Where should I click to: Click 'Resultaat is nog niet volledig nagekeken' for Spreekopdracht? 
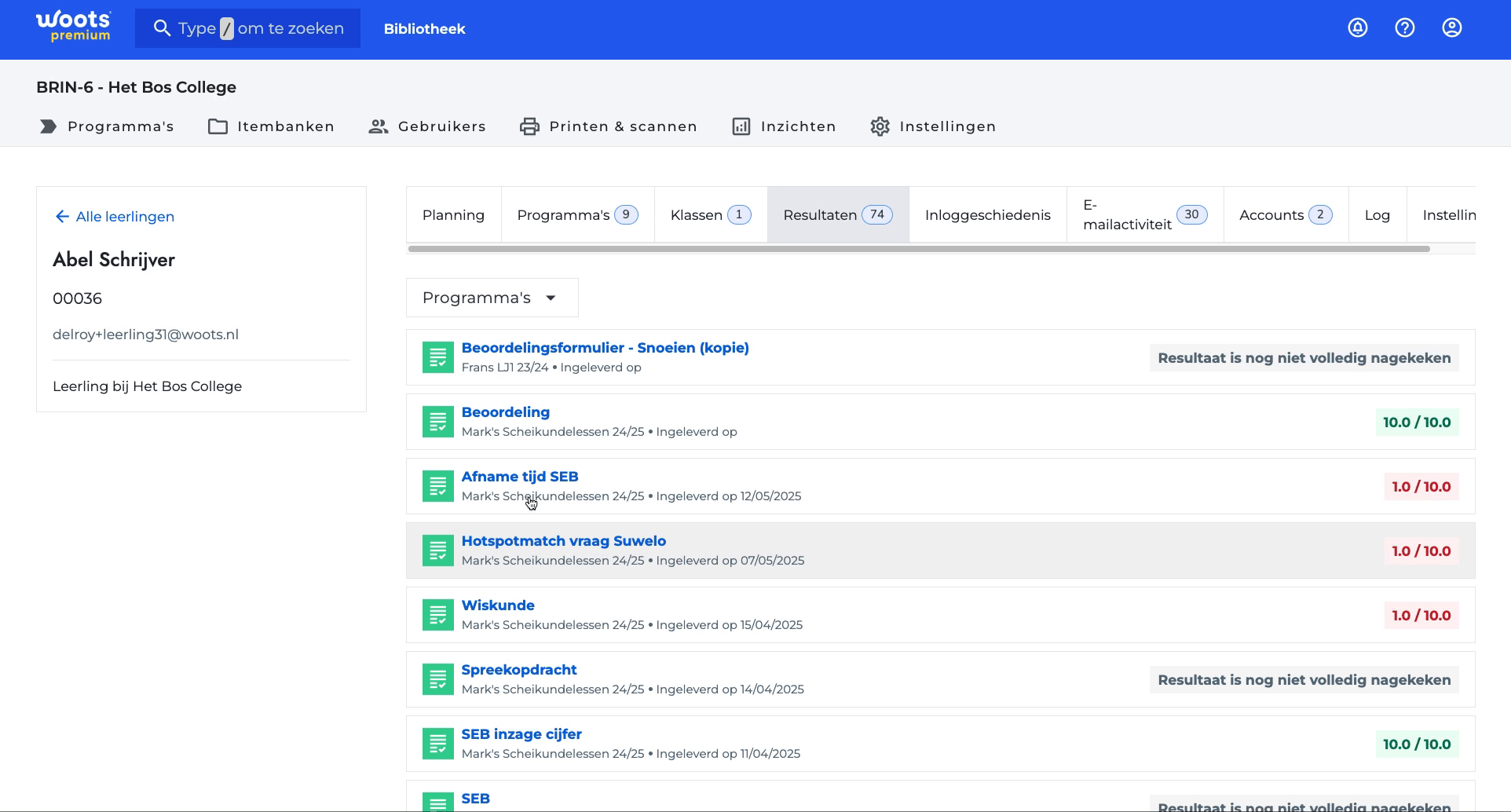click(1304, 680)
